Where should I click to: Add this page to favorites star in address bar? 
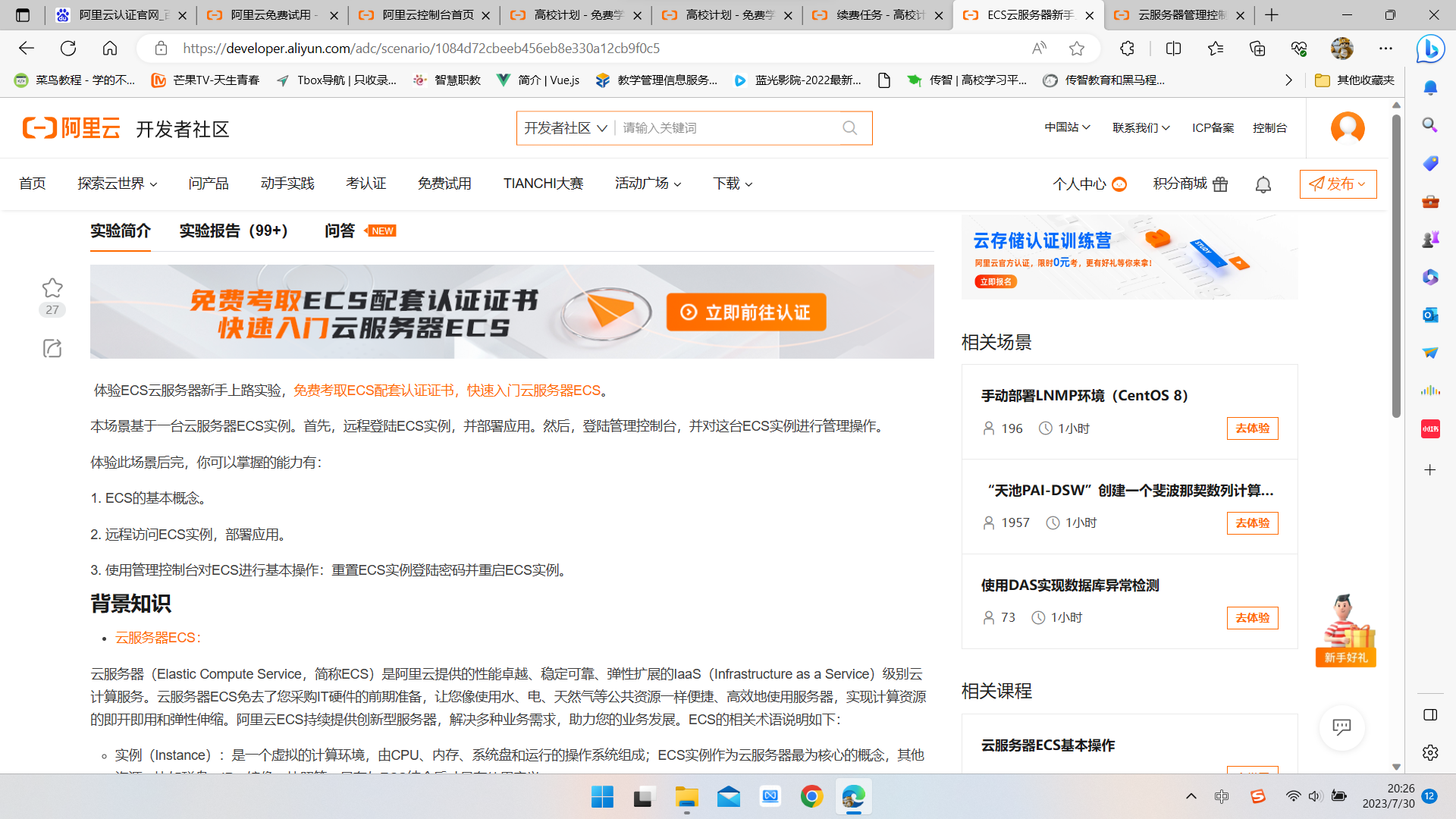point(1077,49)
